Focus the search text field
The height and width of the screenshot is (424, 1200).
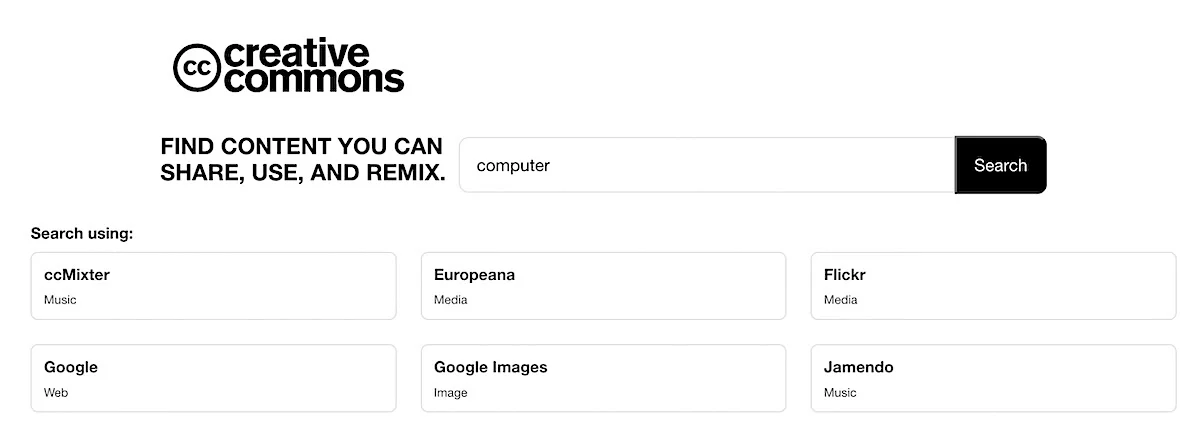707,165
